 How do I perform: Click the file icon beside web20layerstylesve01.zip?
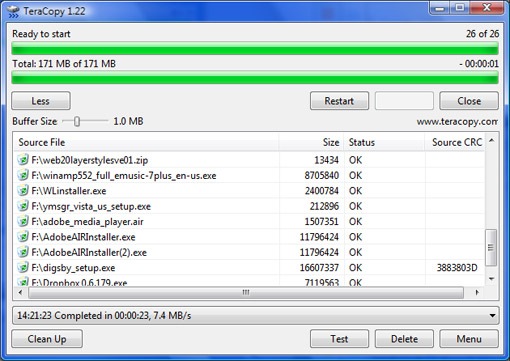pyautogui.click(x=23, y=160)
